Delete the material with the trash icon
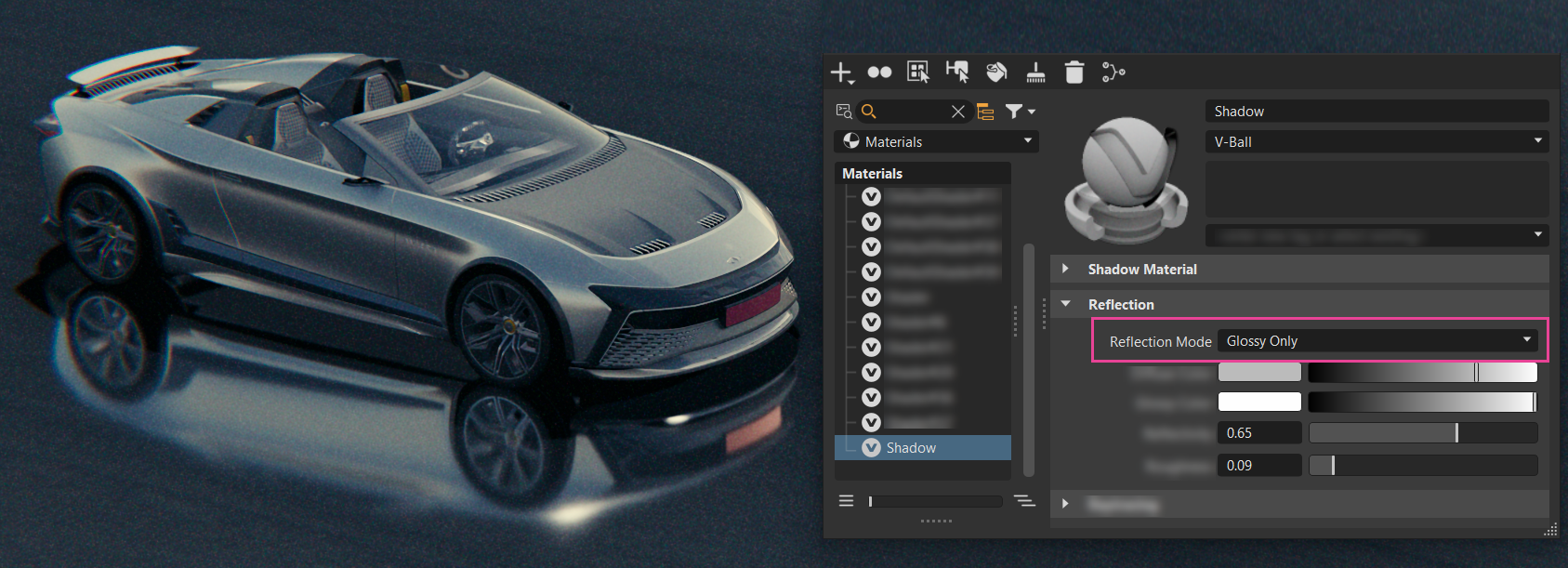The image size is (1568, 568). click(1074, 73)
